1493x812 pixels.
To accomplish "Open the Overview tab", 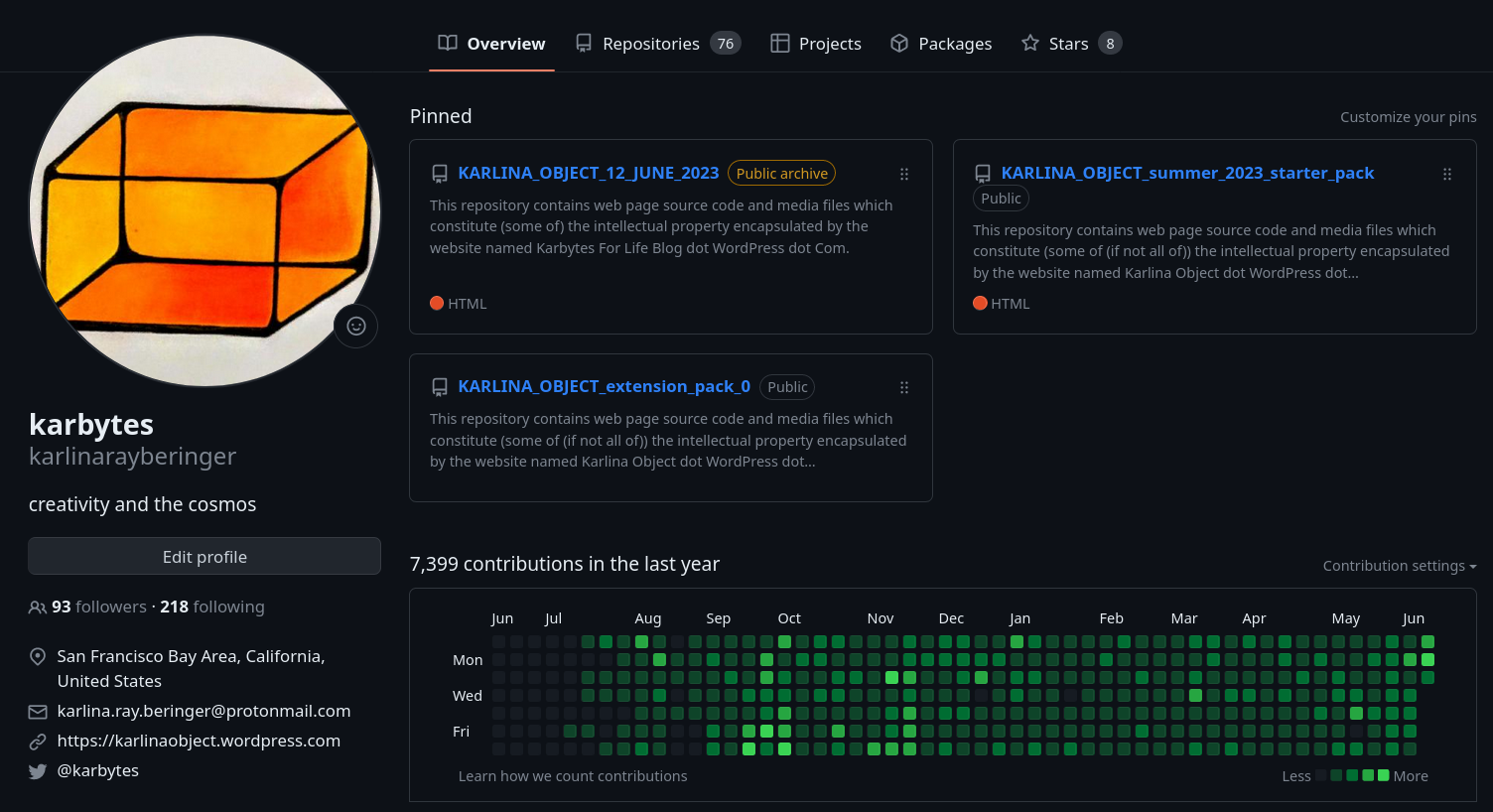I will coord(491,44).
